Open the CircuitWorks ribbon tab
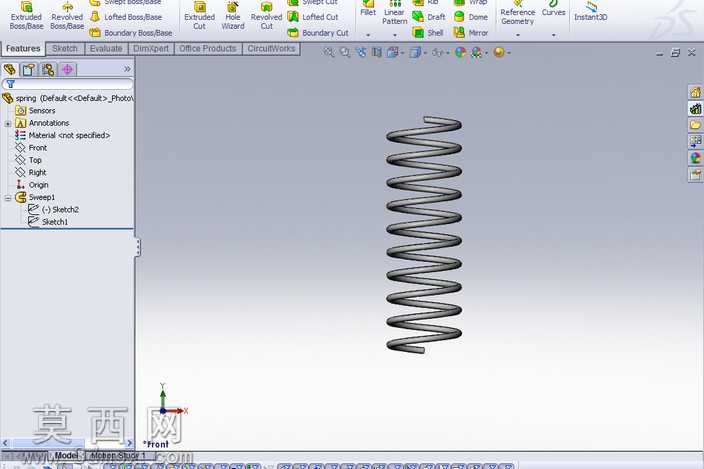This screenshot has width=704, height=469. [x=271, y=48]
